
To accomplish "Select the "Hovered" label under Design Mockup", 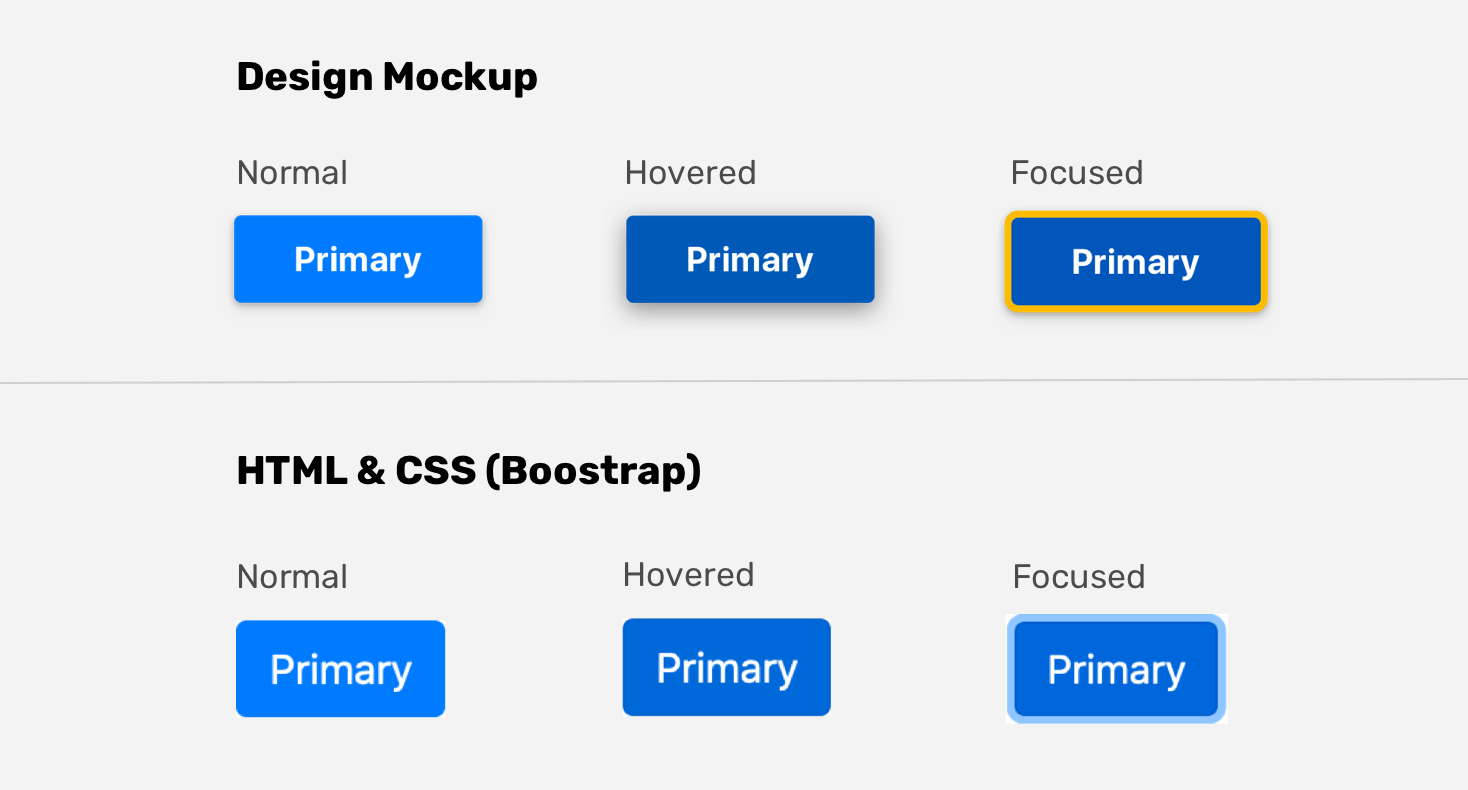I will (690, 173).
